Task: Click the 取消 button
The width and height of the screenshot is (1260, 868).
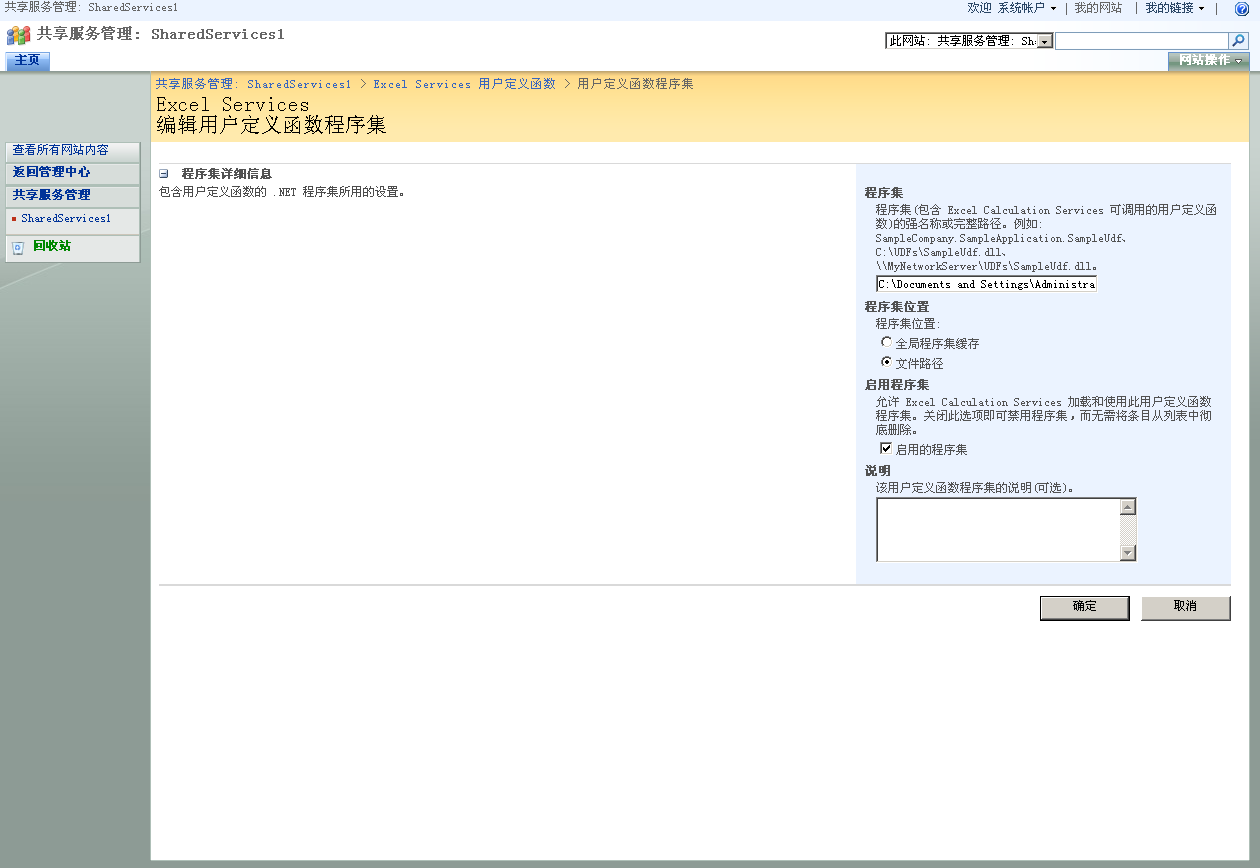Action: coord(1186,608)
